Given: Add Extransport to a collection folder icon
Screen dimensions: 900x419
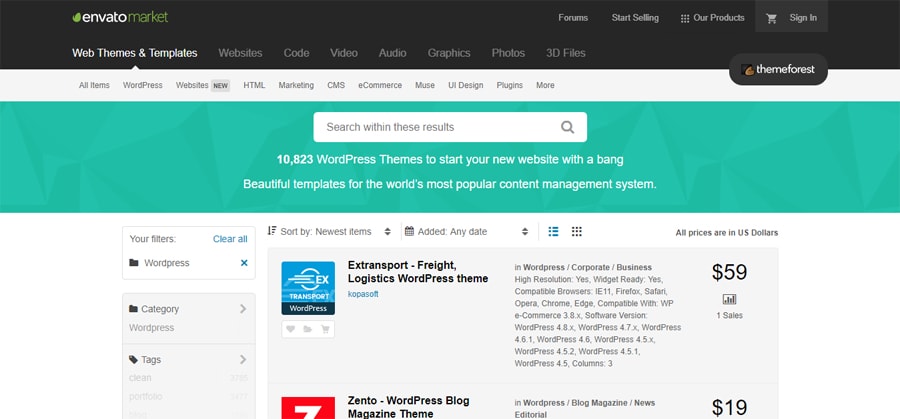Looking at the screenshot, I should (x=308, y=329).
